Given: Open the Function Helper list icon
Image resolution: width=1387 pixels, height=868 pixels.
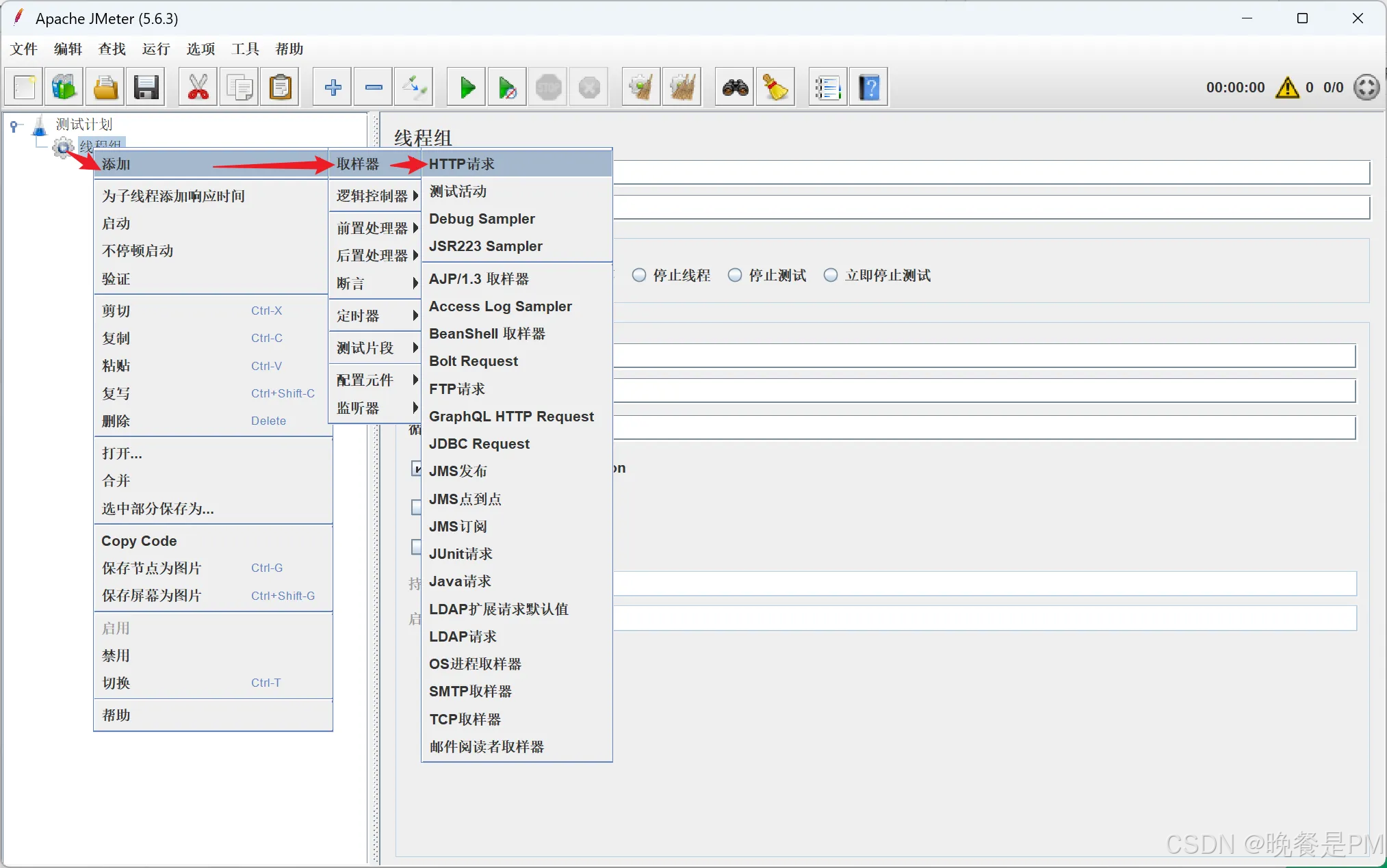Looking at the screenshot, I should click(x=828, y=87).
